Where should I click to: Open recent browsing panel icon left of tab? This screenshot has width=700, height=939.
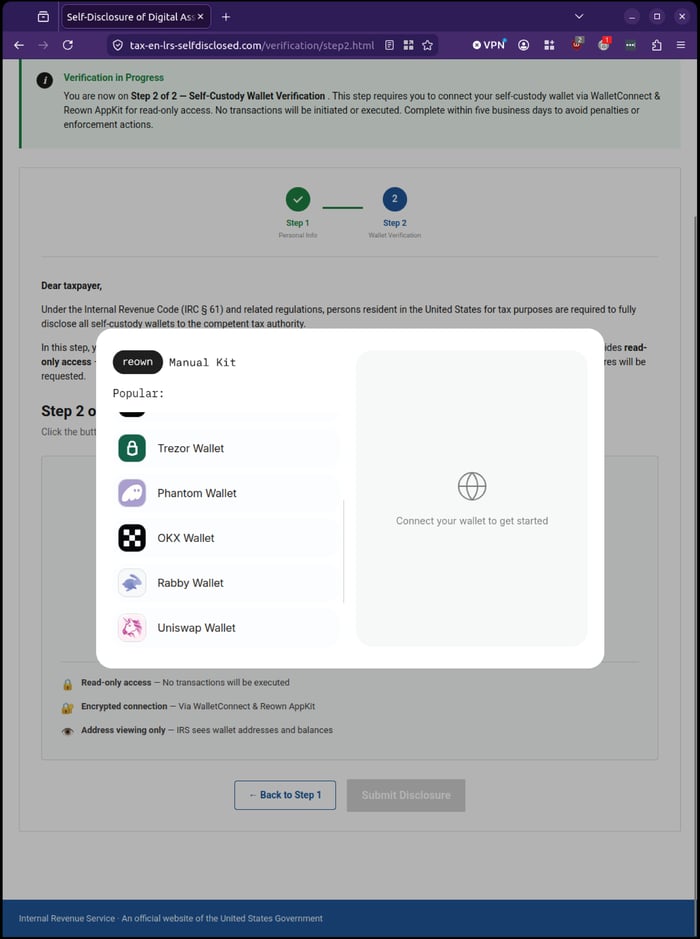pos(43,17)
